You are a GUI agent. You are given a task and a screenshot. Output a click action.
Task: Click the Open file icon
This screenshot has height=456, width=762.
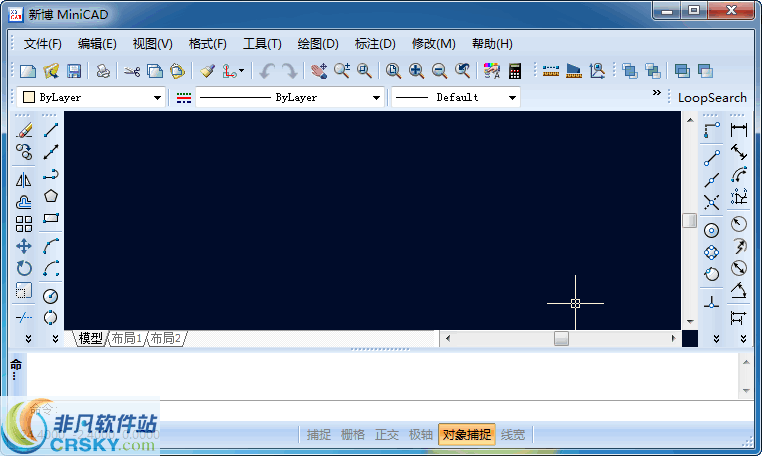coord(51,71)
